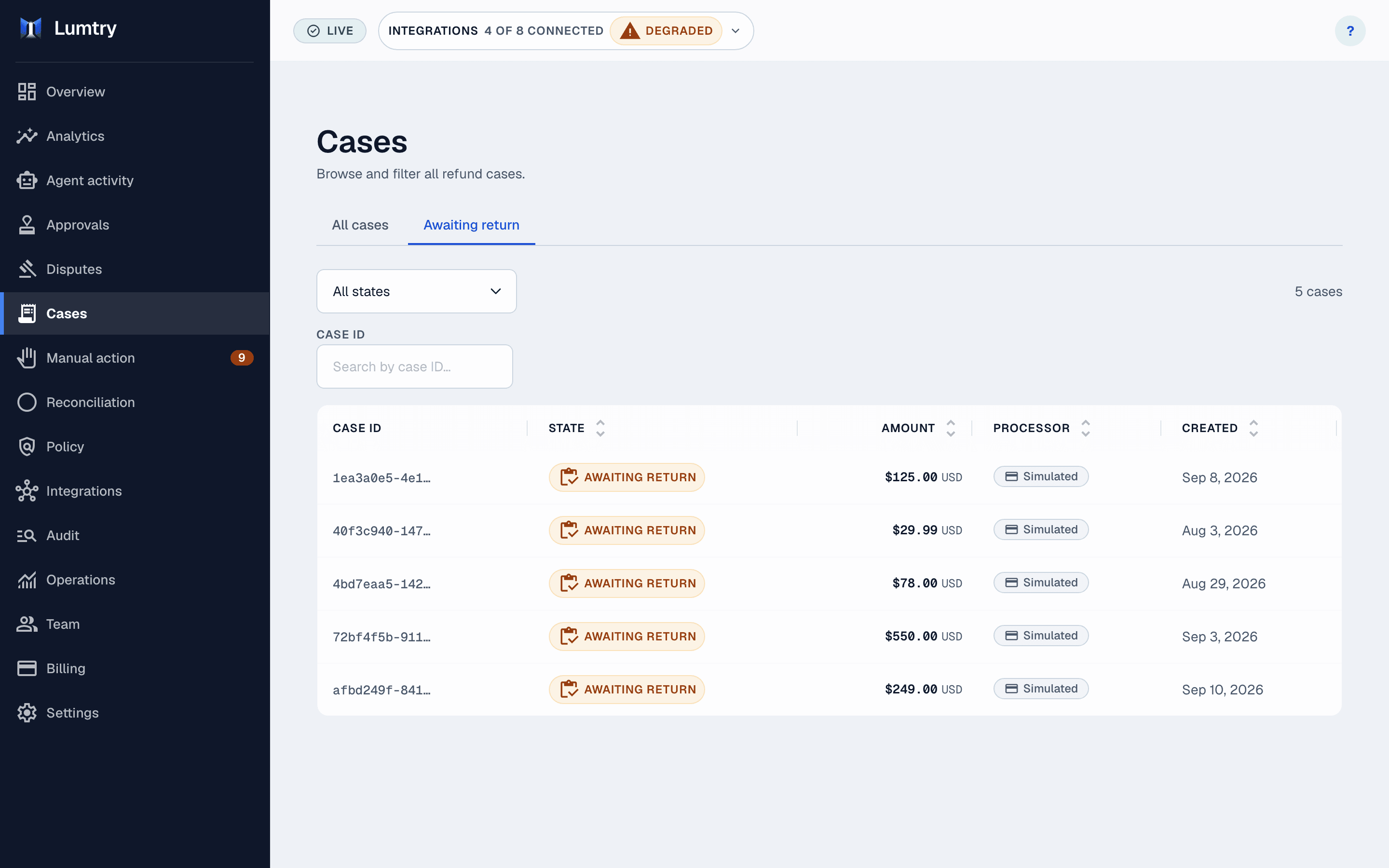The image size is (1389, 868).
Task: Switch to the All cases tab
Action: [x=360, y=225]
